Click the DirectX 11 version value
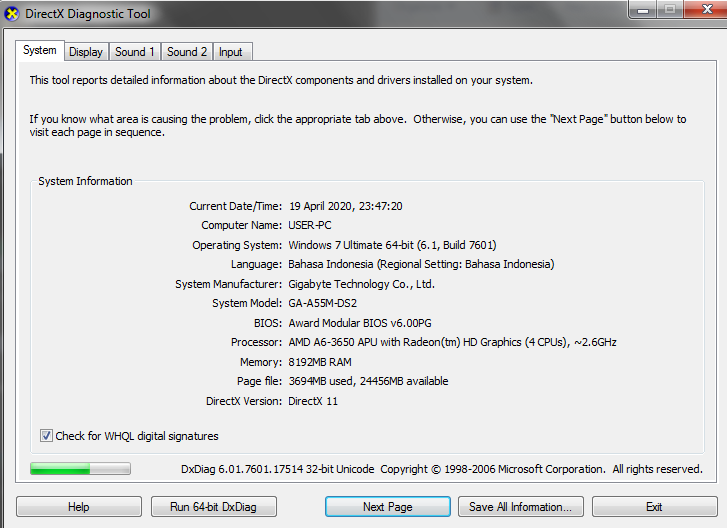 (313, 401)
